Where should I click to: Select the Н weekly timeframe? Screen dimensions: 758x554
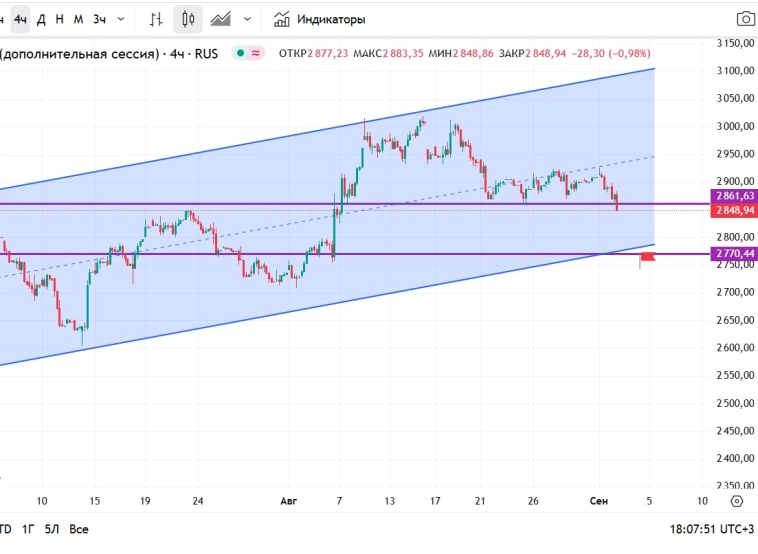60,19
